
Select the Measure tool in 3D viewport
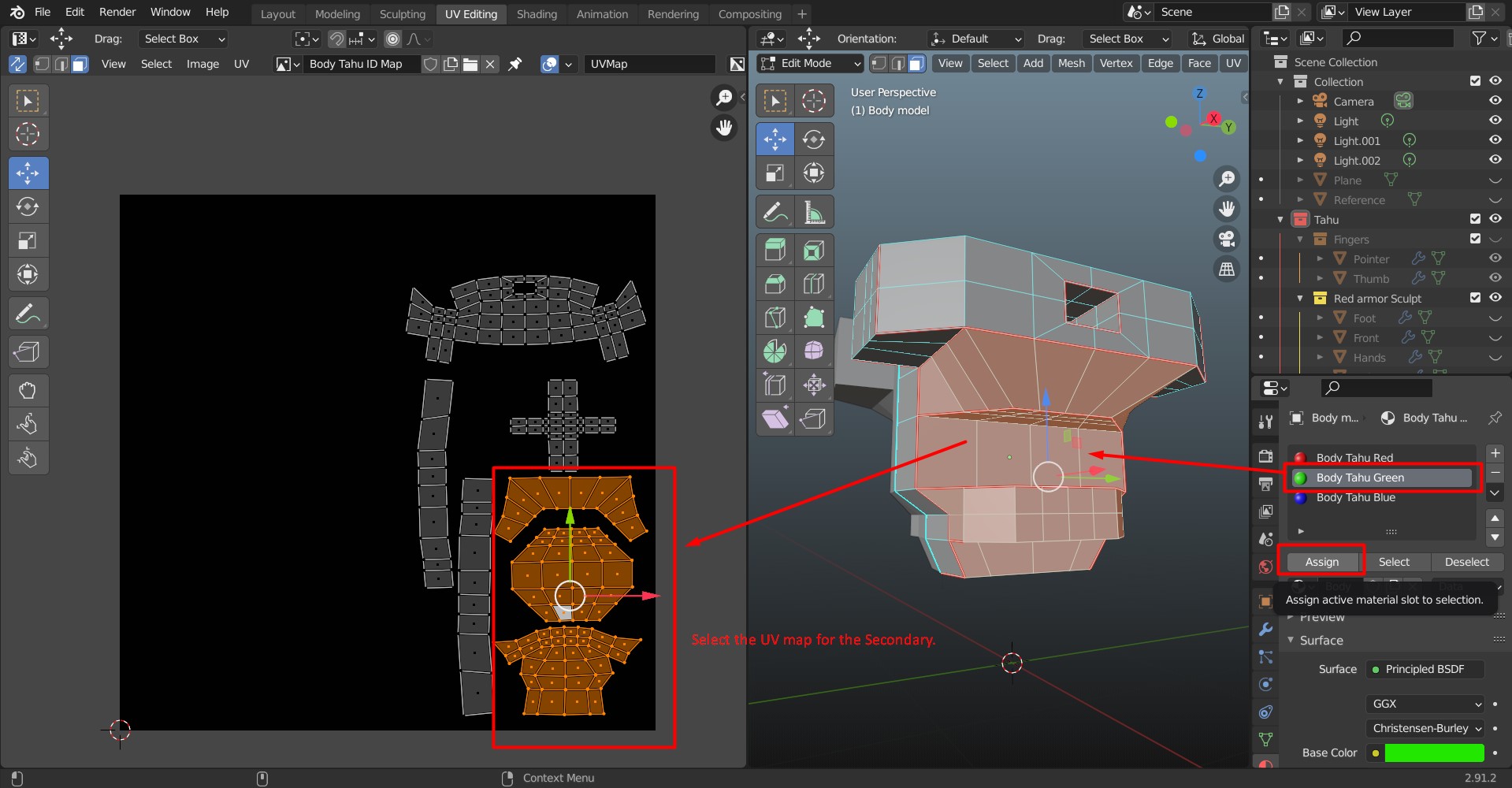(x=814, y=213)
